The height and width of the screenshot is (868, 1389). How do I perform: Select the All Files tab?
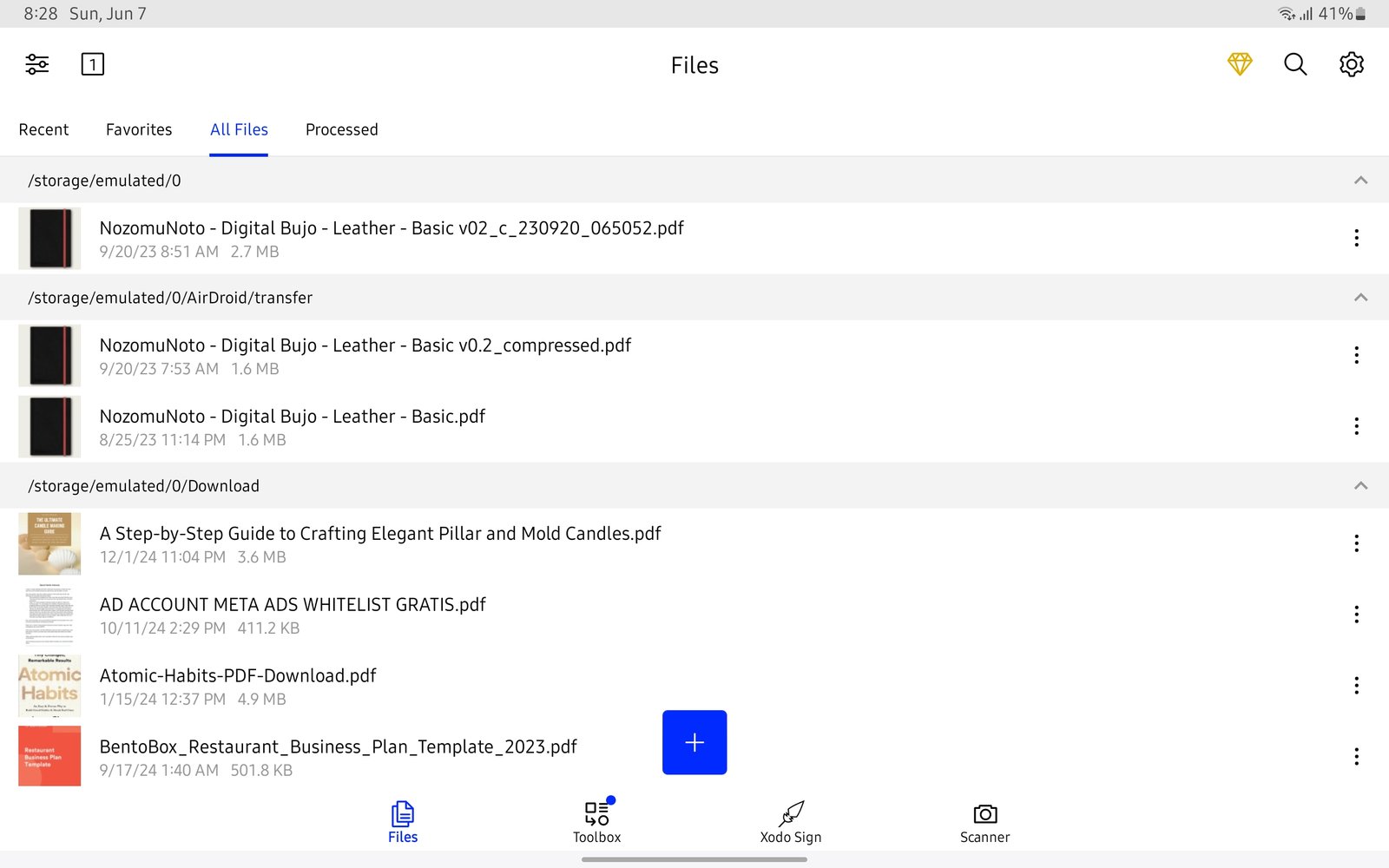click(x=239, y=129)
